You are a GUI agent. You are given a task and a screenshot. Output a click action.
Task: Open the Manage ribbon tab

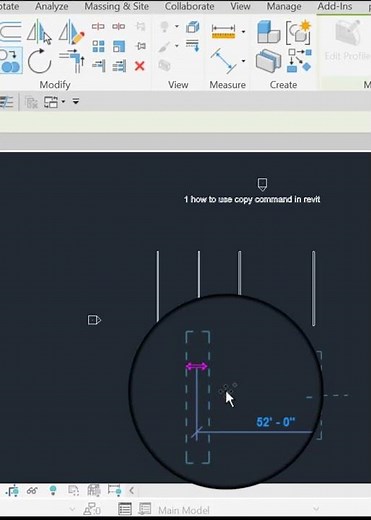click(284, 6)
